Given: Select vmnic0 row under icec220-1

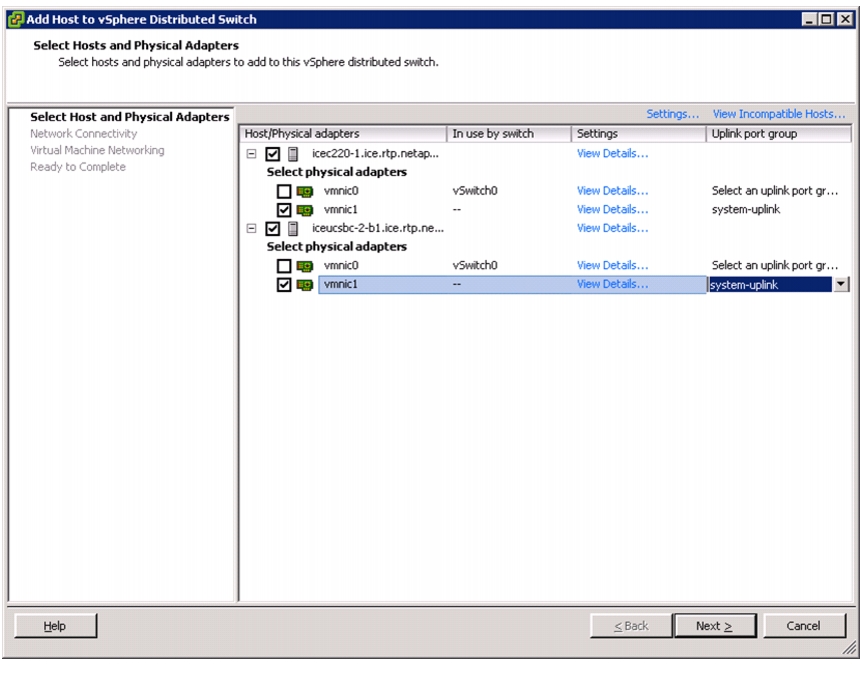Looking at the screenshot, I should click(341, 191).
